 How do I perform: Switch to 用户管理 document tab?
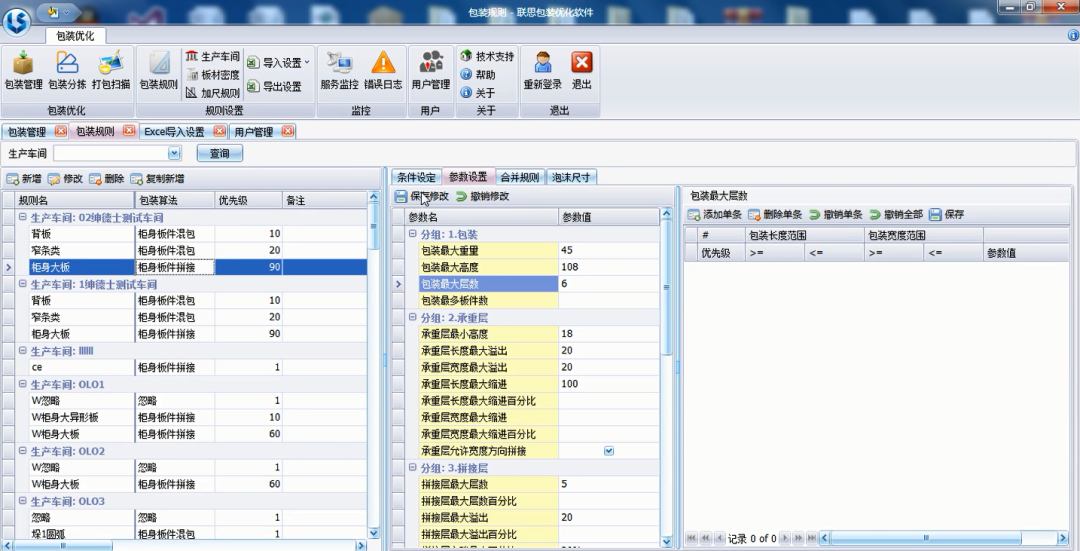tap(254, 132)
